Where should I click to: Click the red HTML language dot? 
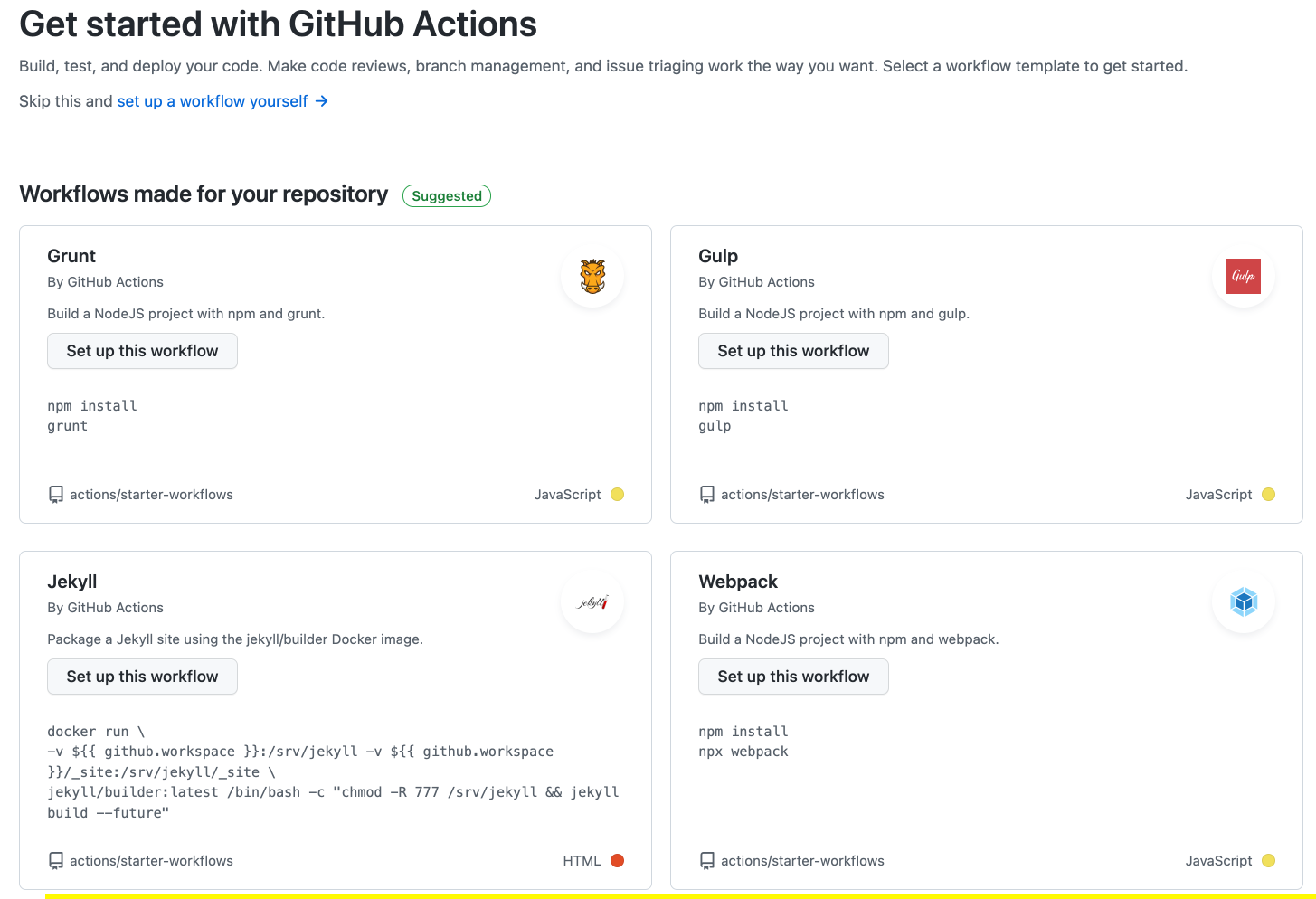point(618,861)
